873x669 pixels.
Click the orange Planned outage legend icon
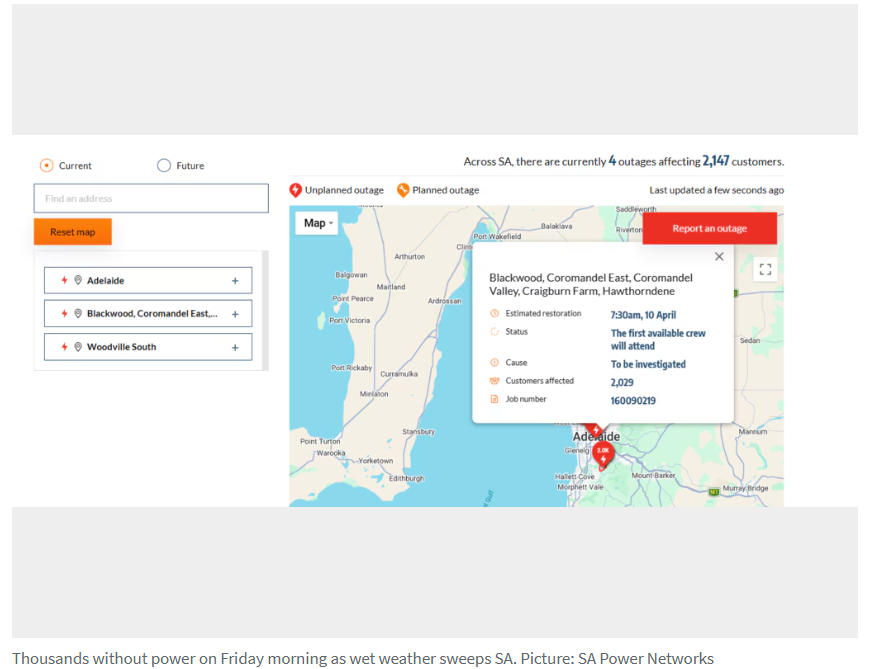coord(403,190)
